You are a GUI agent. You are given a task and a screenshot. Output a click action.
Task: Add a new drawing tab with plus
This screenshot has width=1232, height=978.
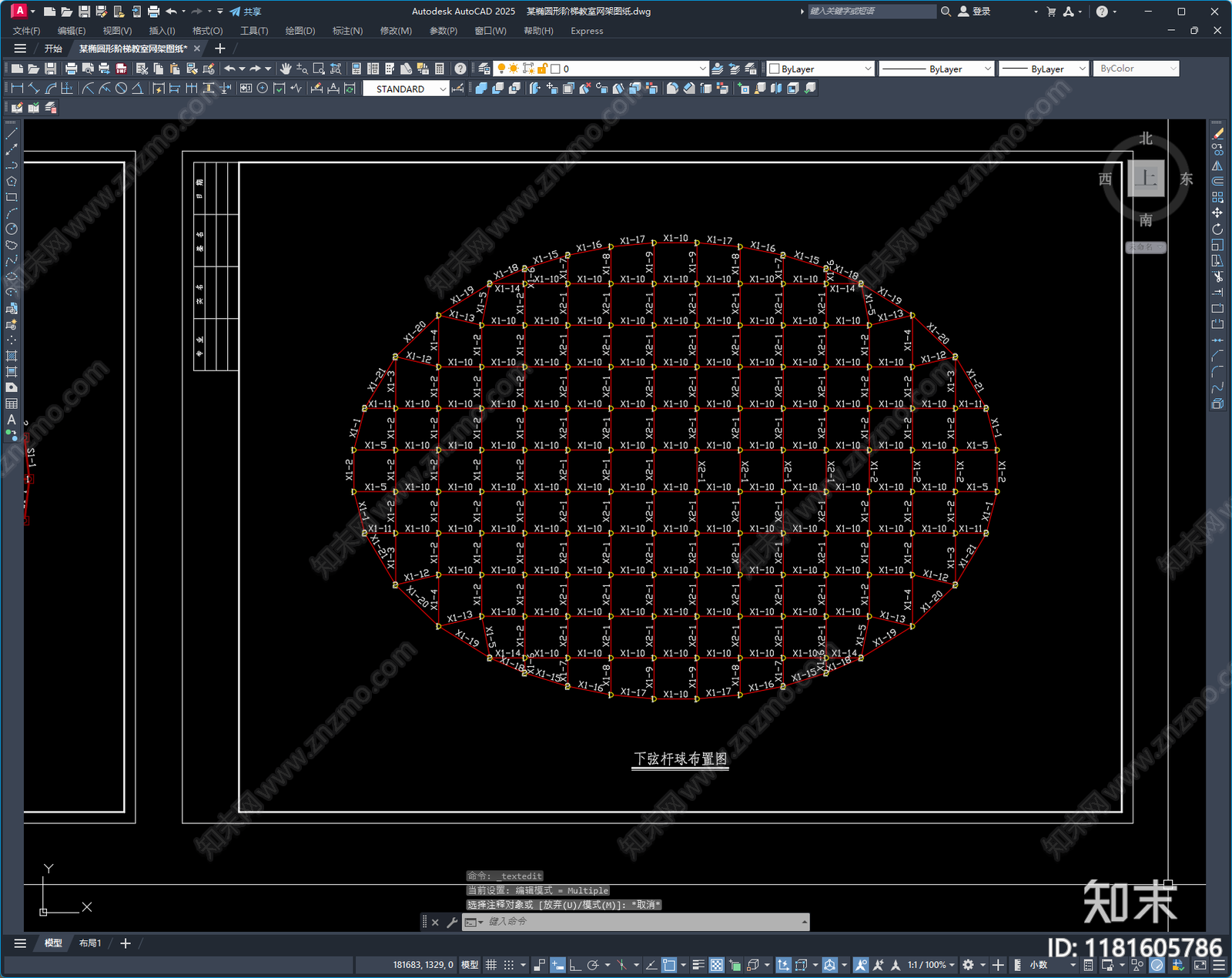pos(219,49)
